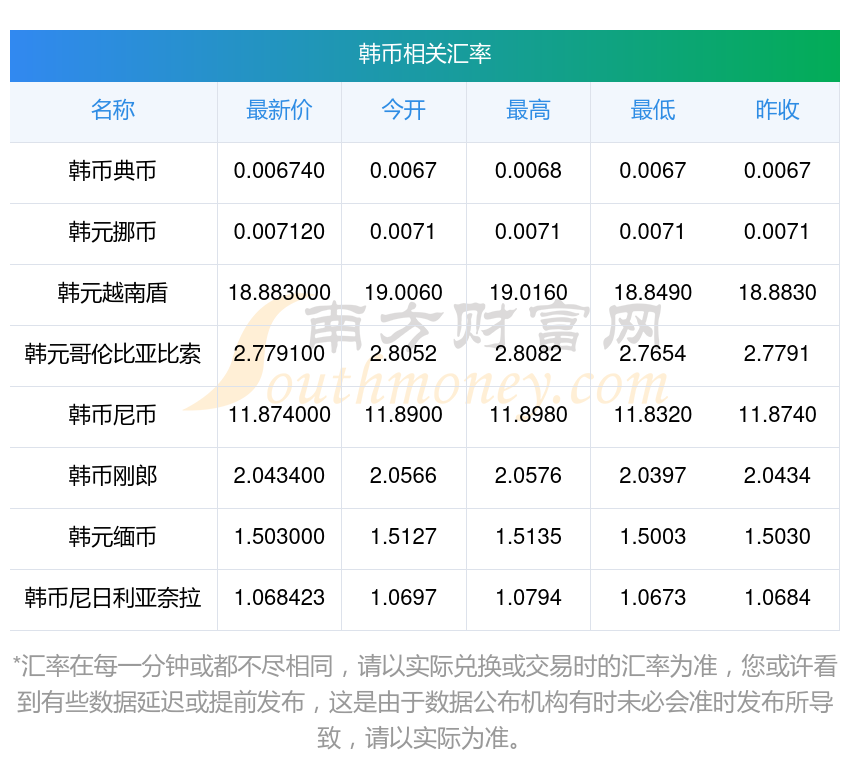Select the 韩币尼日利亚奈拉 row name
The width and height of the screenshot is (850, 769).
(113, 598)
